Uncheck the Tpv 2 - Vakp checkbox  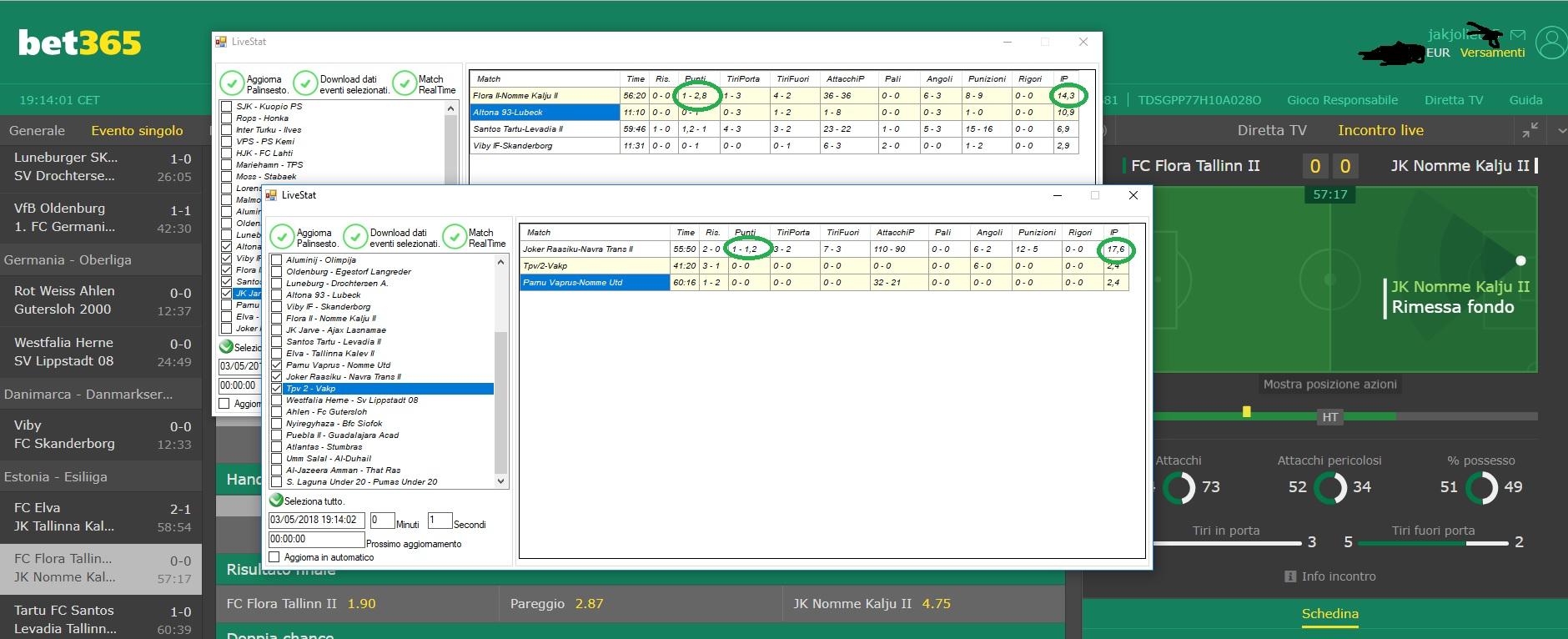[277, 389]
